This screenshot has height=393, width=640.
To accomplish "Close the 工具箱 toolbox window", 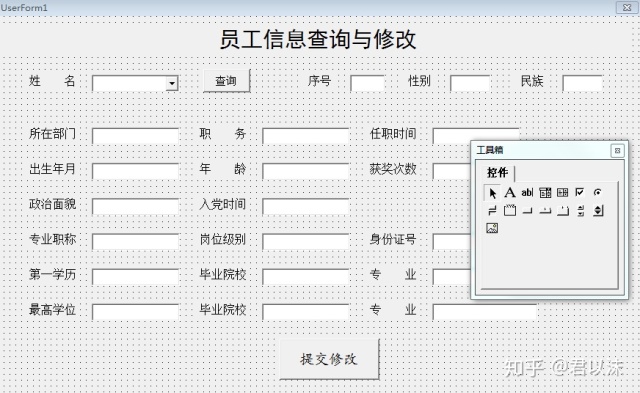I will [x=617, y=151].
